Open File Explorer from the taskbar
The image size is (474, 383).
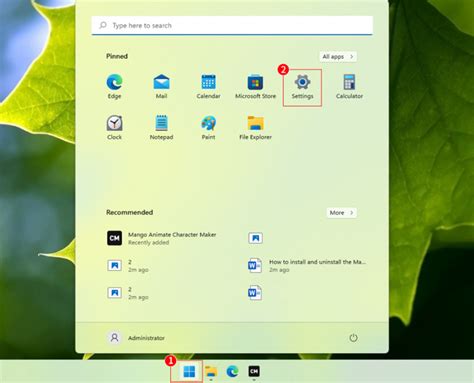211,371
